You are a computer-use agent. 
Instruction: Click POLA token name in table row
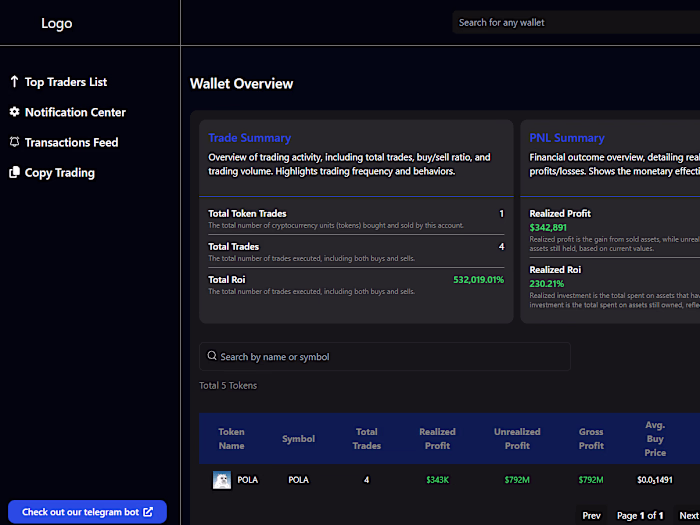[x=248, y=480]
